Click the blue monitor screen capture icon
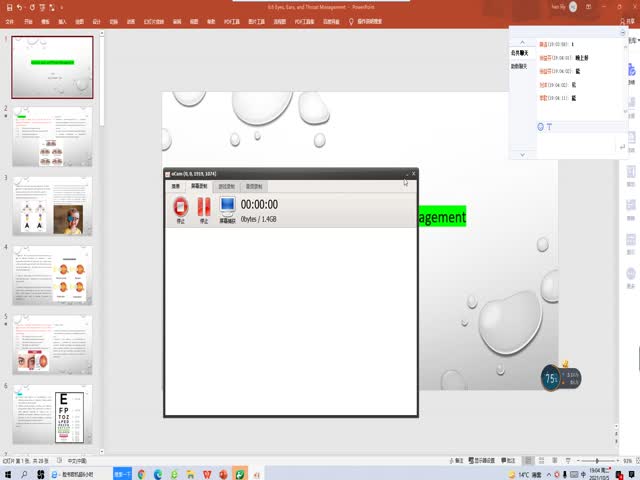 (227, 207)
